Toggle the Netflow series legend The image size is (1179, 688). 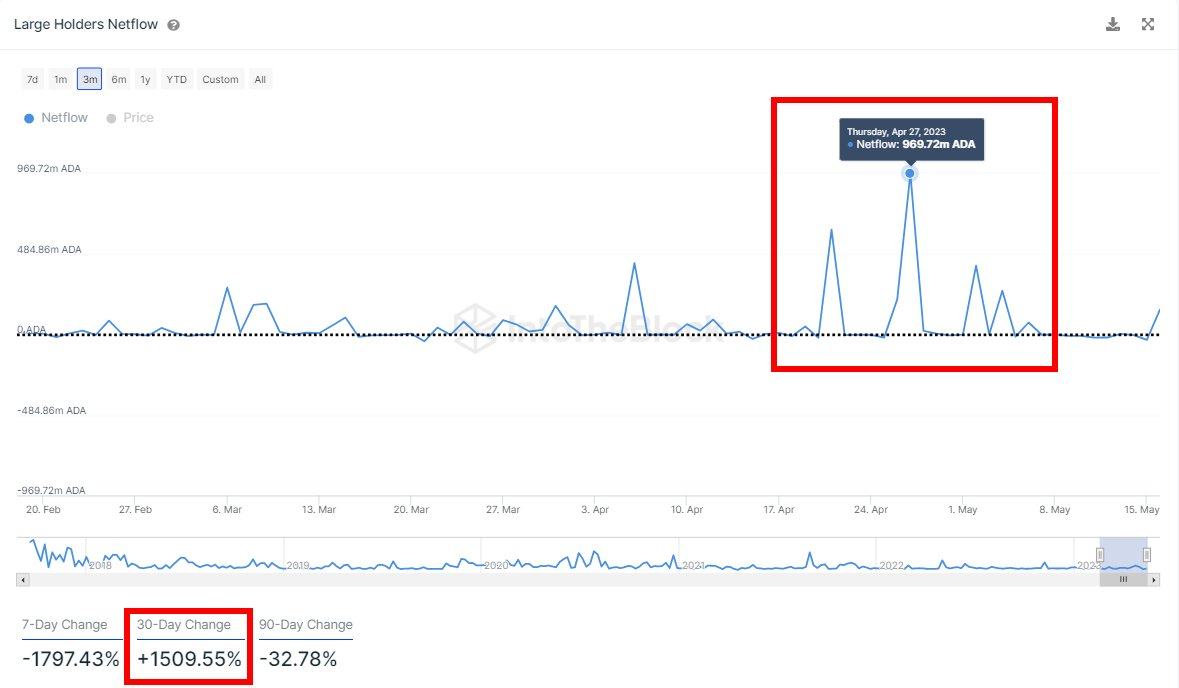[x=56, y=118]
